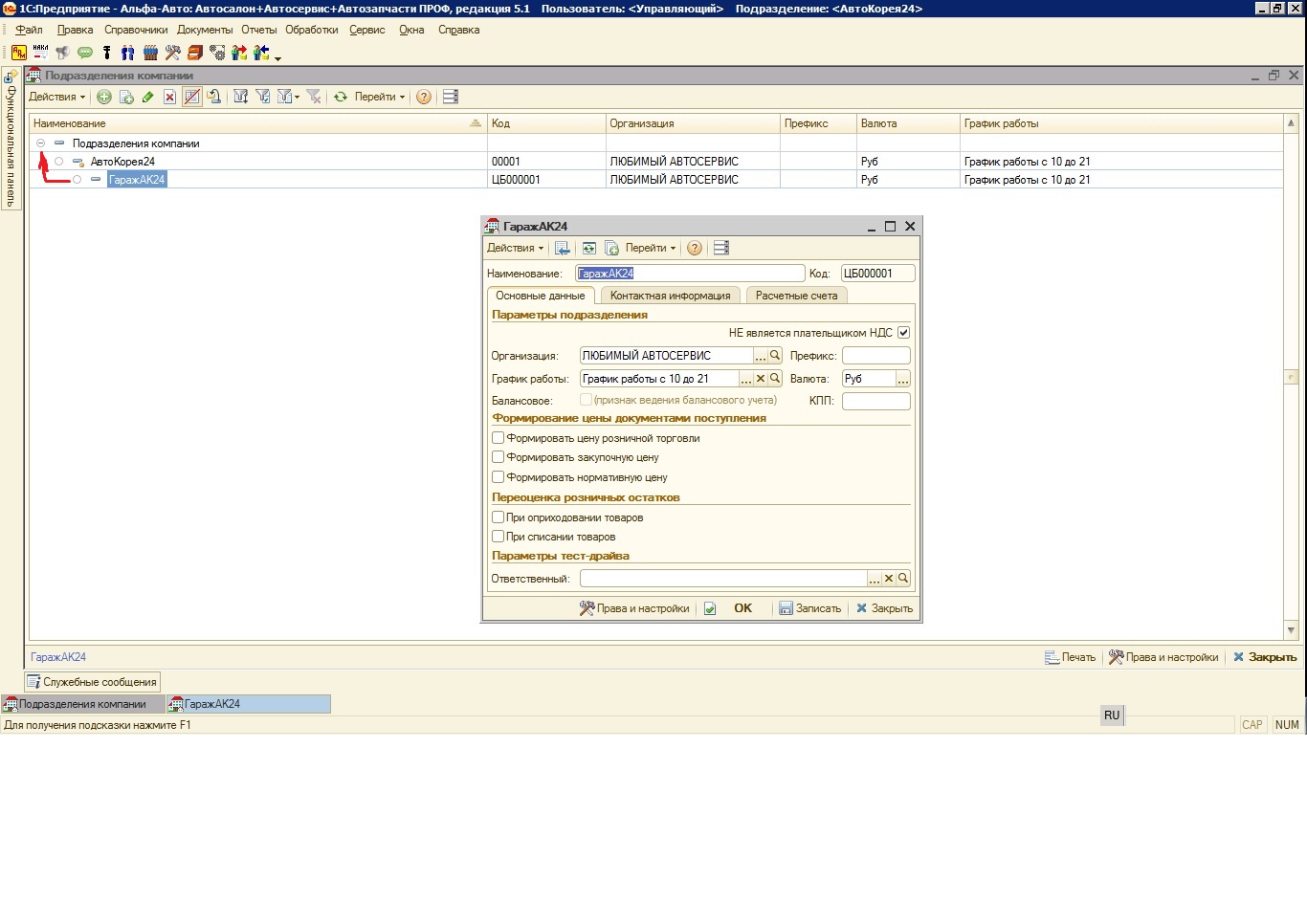Click the move-to-group icon in list toolbar
This screenshot has height=924, width=1307.
click(214, 97)
